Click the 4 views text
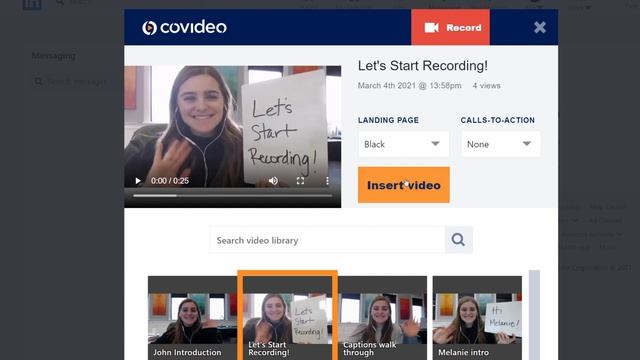Viewport: 640px width, 360px height. (487, 86)
